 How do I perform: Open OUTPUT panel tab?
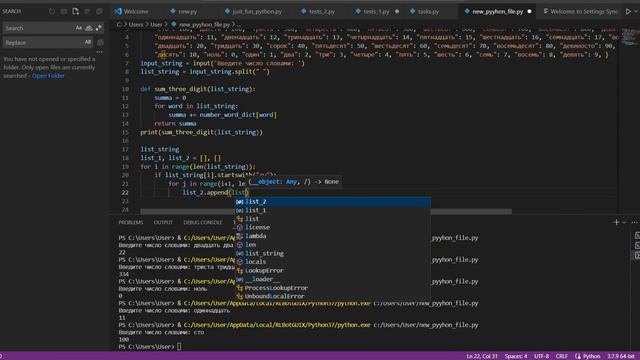tap(163, 222)
